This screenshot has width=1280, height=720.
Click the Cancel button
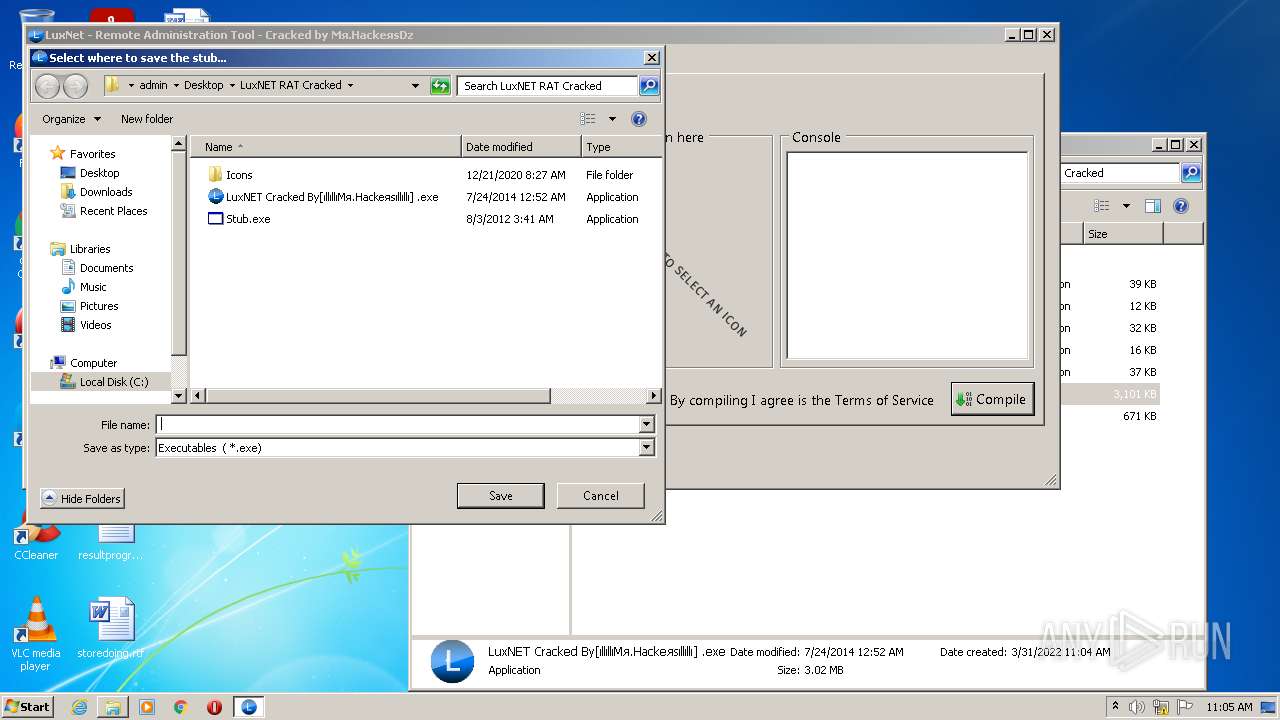point(600,496)
